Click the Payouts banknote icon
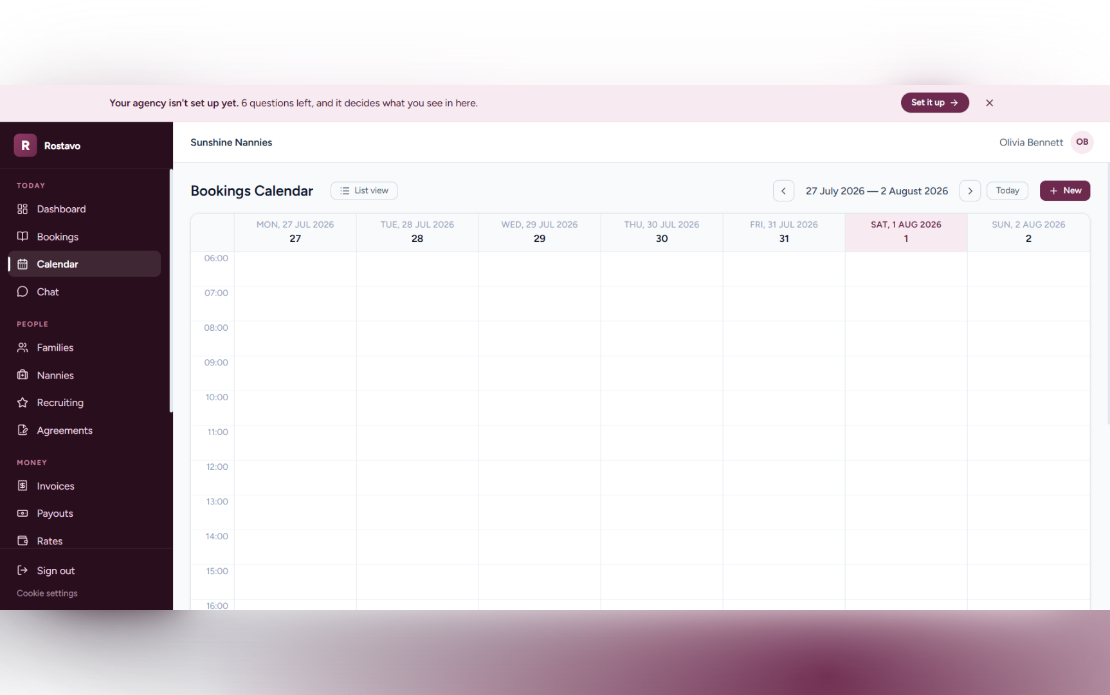This screenshot has width=1110, height=695. (x=23, y=513)
